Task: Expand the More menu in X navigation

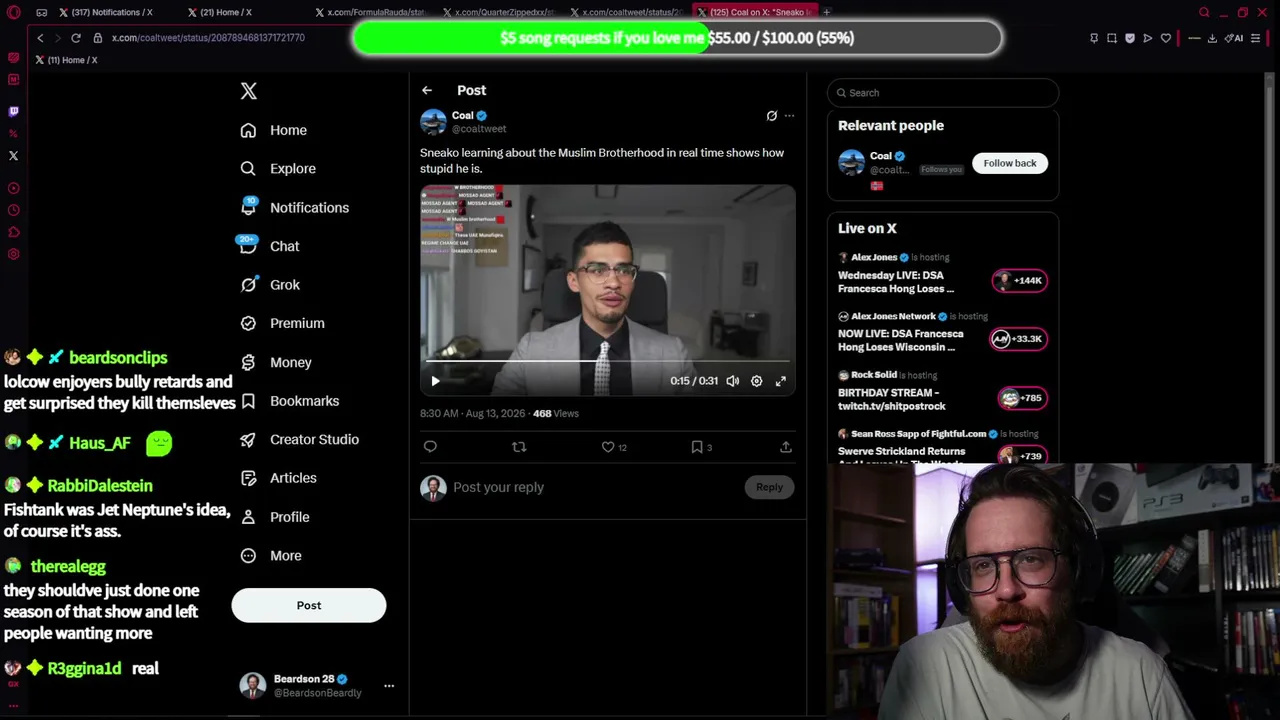Action: click(x=271, y=556)
